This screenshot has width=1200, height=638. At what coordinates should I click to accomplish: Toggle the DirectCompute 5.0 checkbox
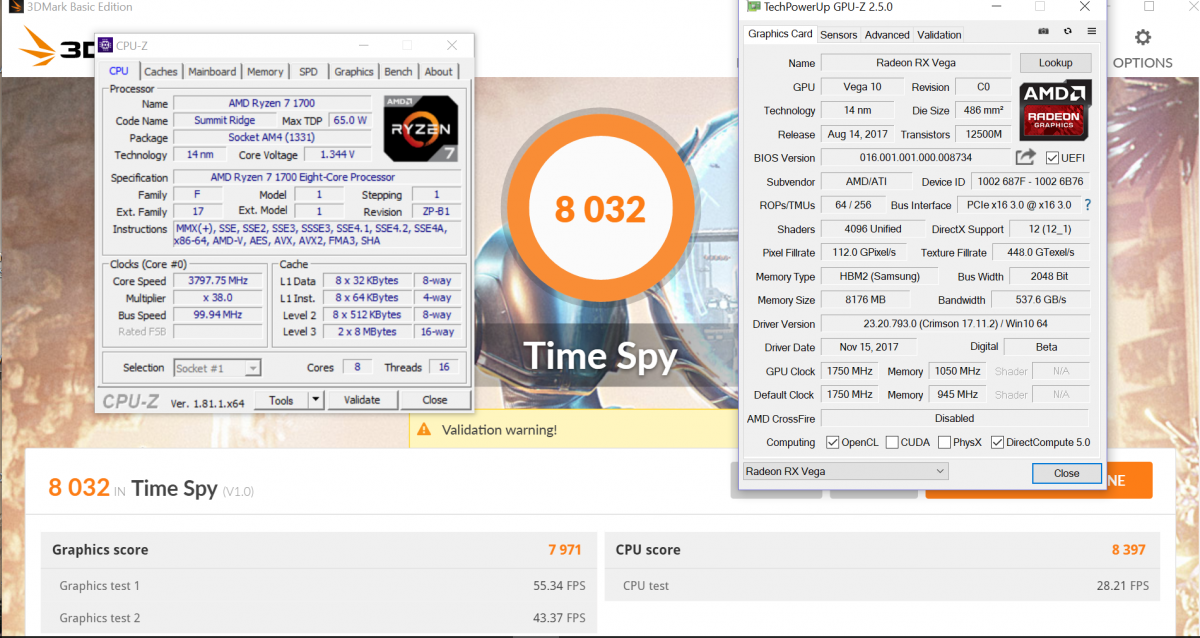click(997, 442)
